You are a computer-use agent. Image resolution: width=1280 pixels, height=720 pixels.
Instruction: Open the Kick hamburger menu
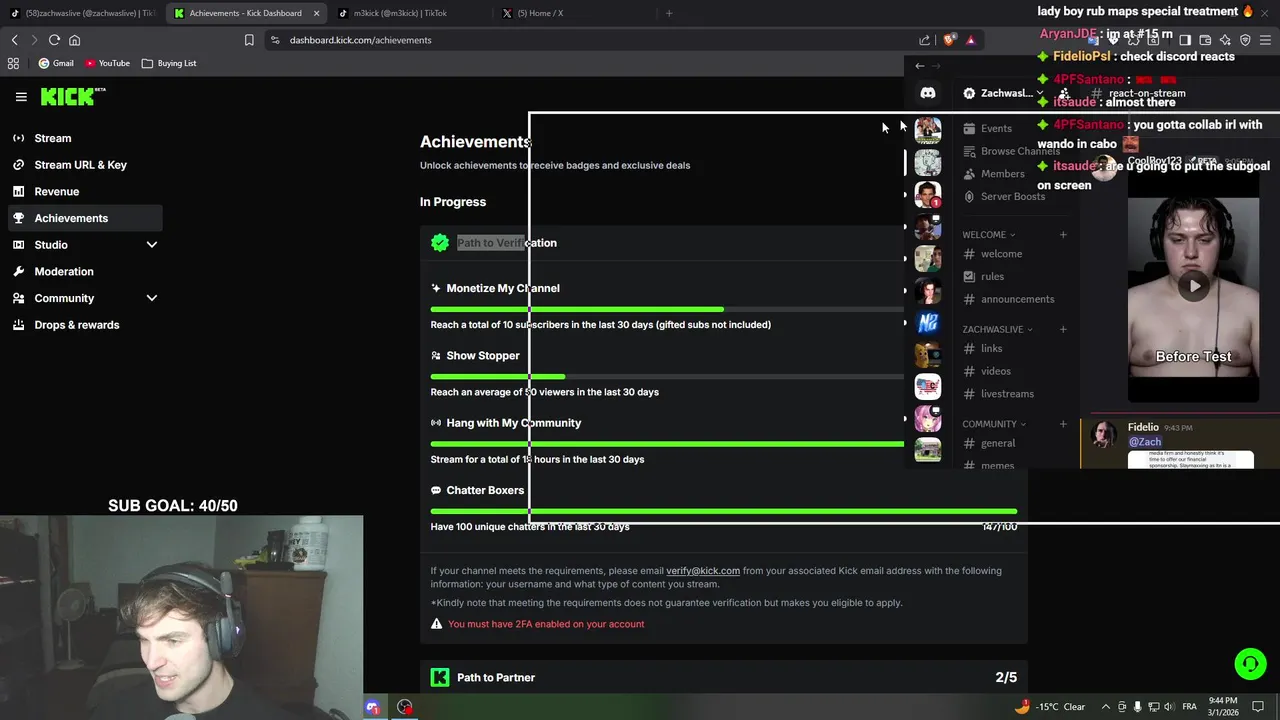(x=21, y=97)
